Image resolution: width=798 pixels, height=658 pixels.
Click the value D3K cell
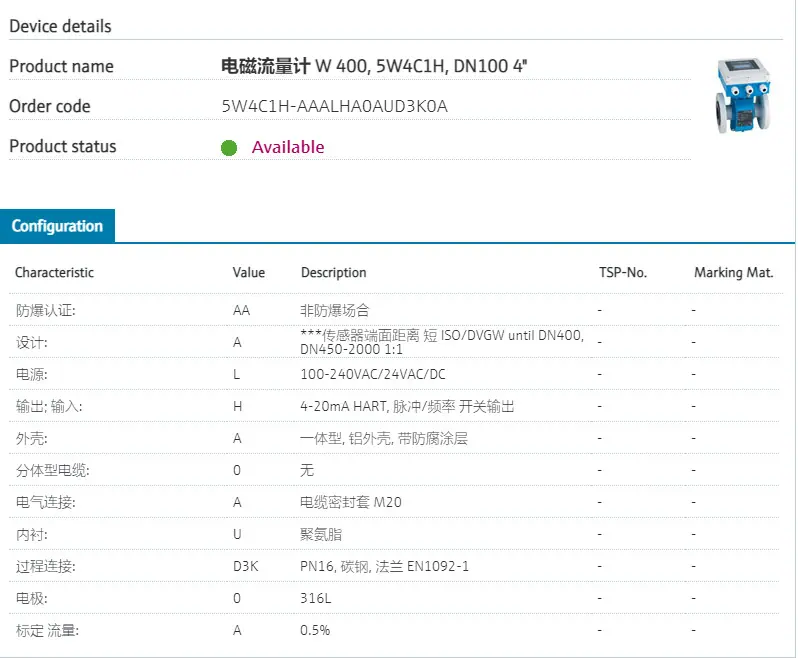(x=246, y=566)
